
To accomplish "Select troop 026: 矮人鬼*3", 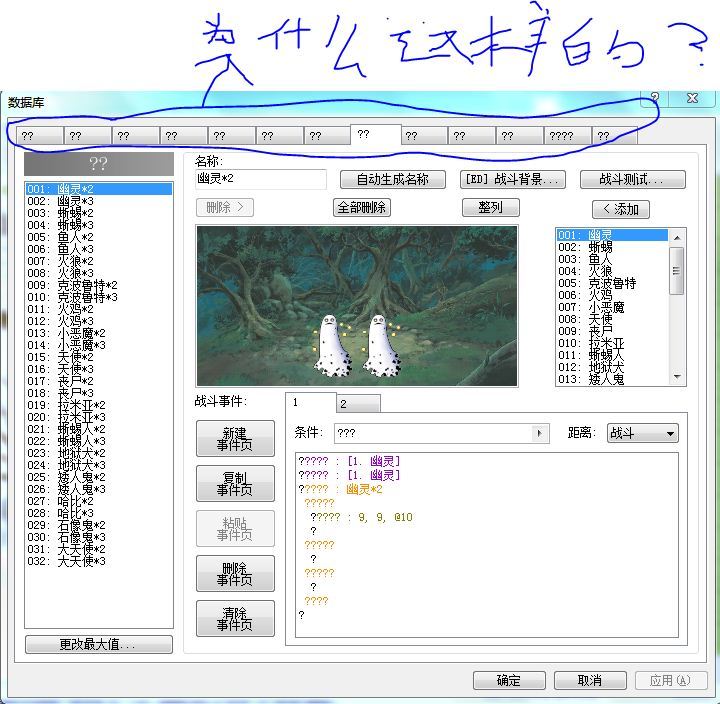I will coord(99,489).
